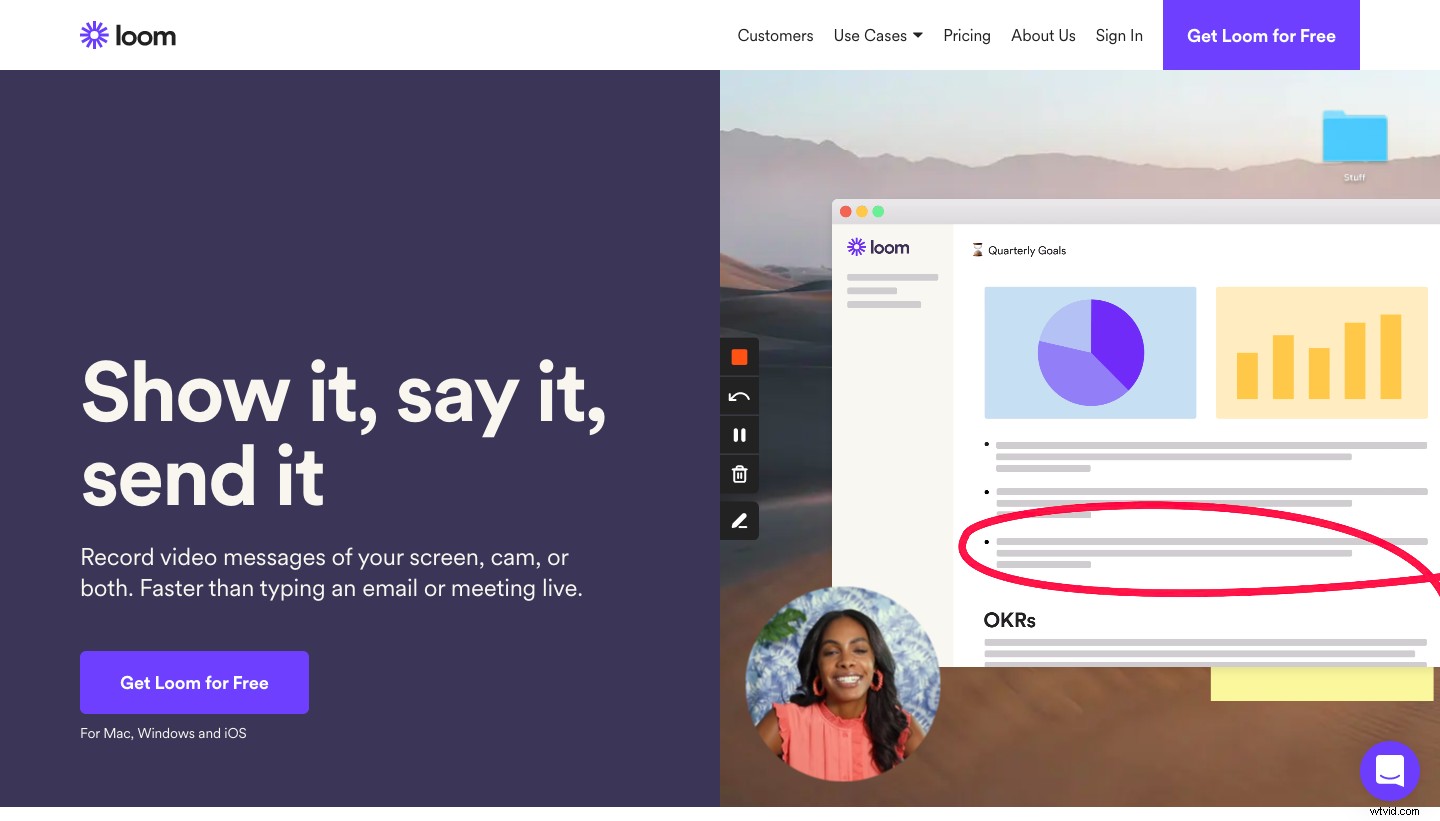The image size is (1440, 821).
Task: Click the Sign In link
Action: point(1118,36)
